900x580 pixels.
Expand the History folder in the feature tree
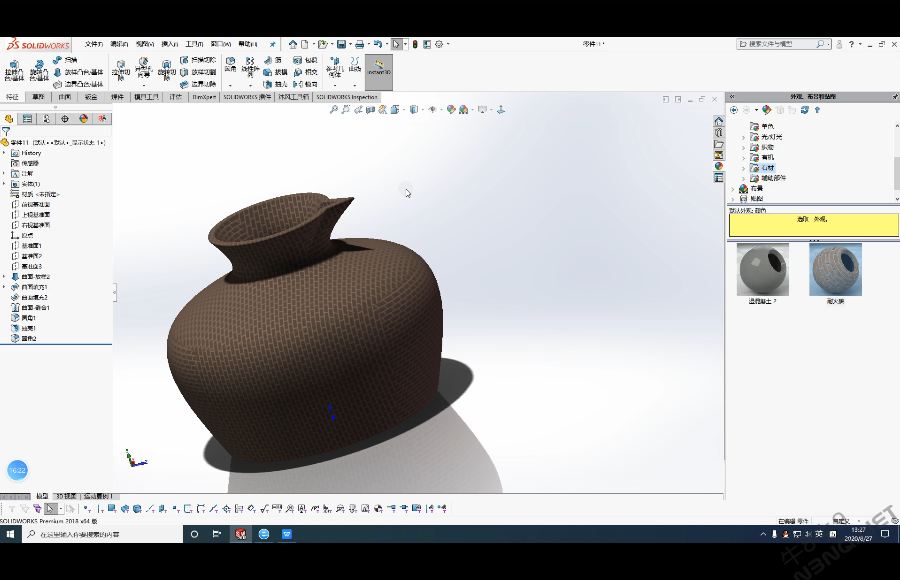click(x=5, y=153)
